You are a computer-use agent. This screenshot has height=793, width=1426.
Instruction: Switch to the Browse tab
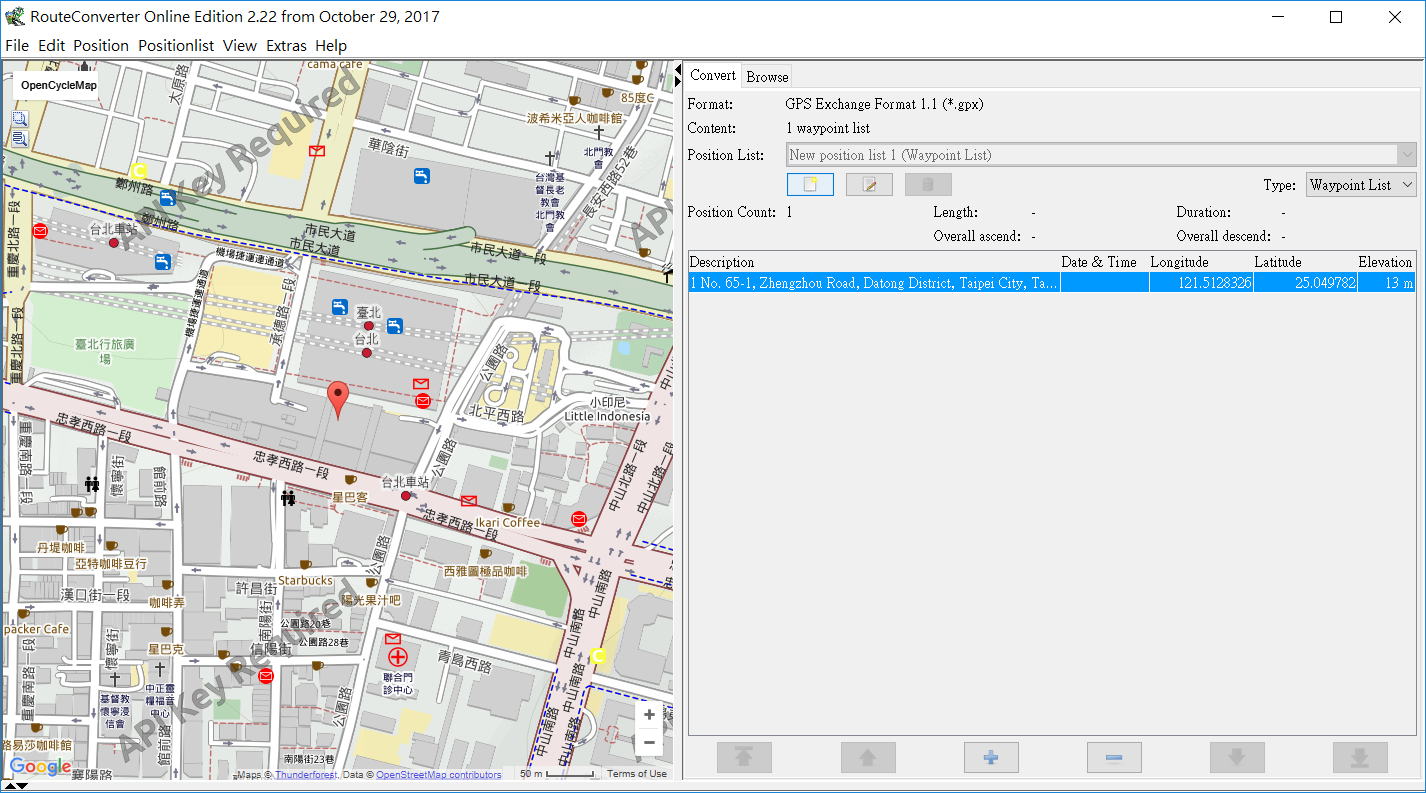(x=767, y=77)
